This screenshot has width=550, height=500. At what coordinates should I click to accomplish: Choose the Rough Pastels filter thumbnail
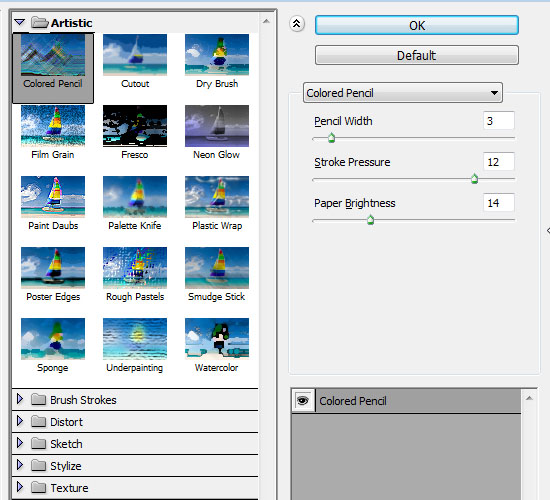coord(135,268)
